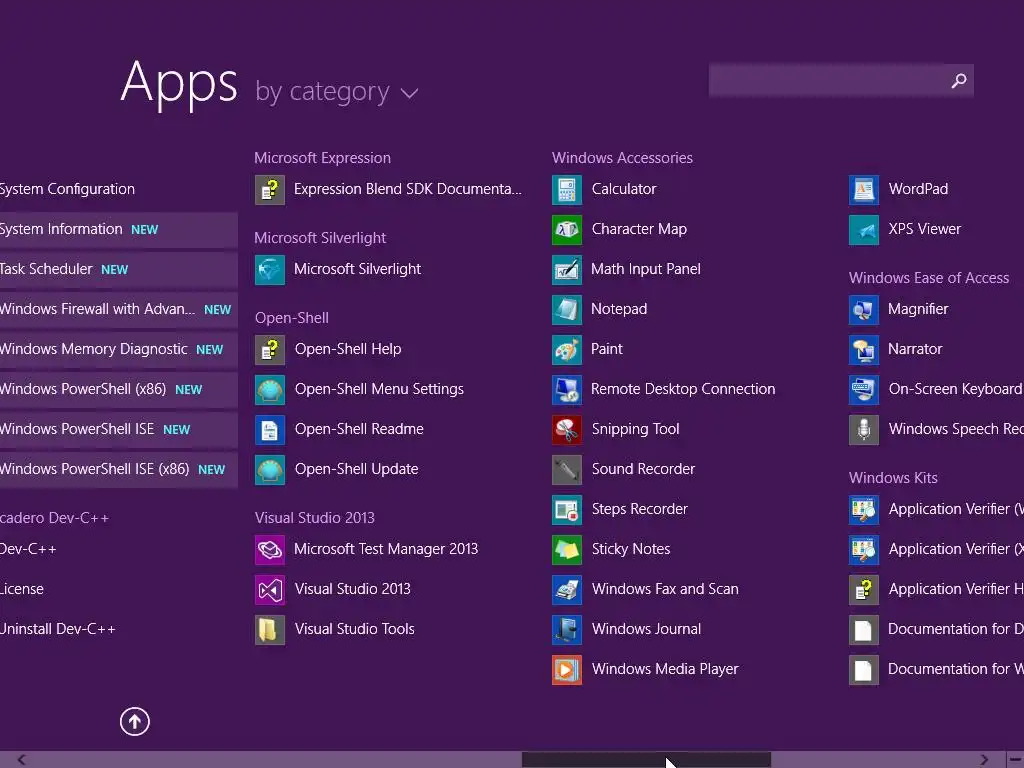Open Windows PowerShell ISE (x86) entry
The image size is (1024, 768).
tap(118, 470)
